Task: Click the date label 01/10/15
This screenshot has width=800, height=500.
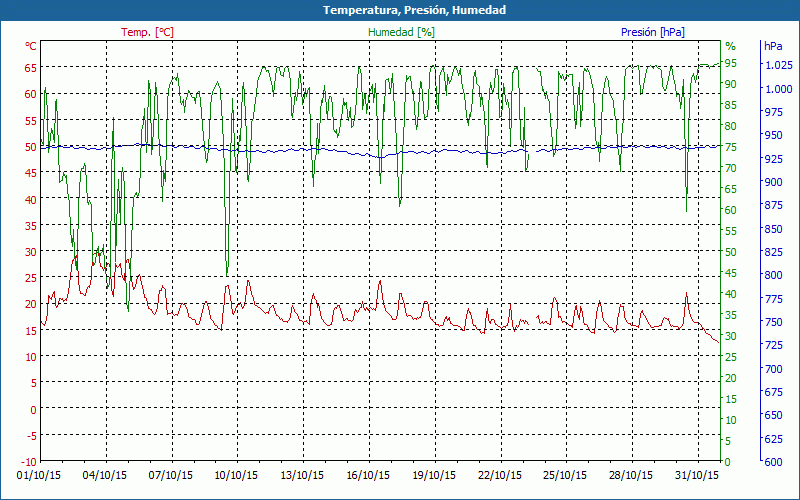Action: 39,475
